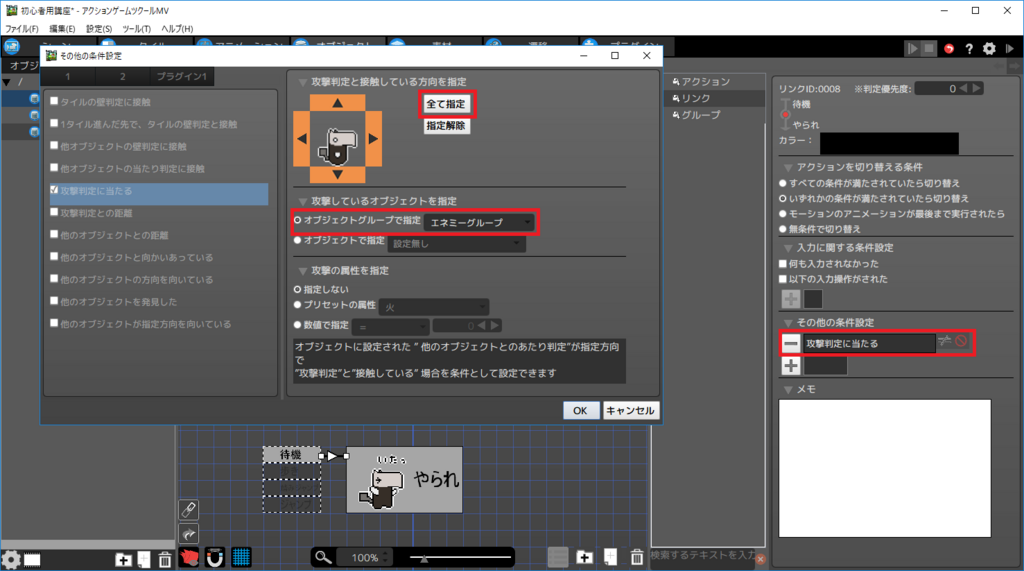
Task: Collapse 攻撃の属性を指定 section
Action: 302,270
